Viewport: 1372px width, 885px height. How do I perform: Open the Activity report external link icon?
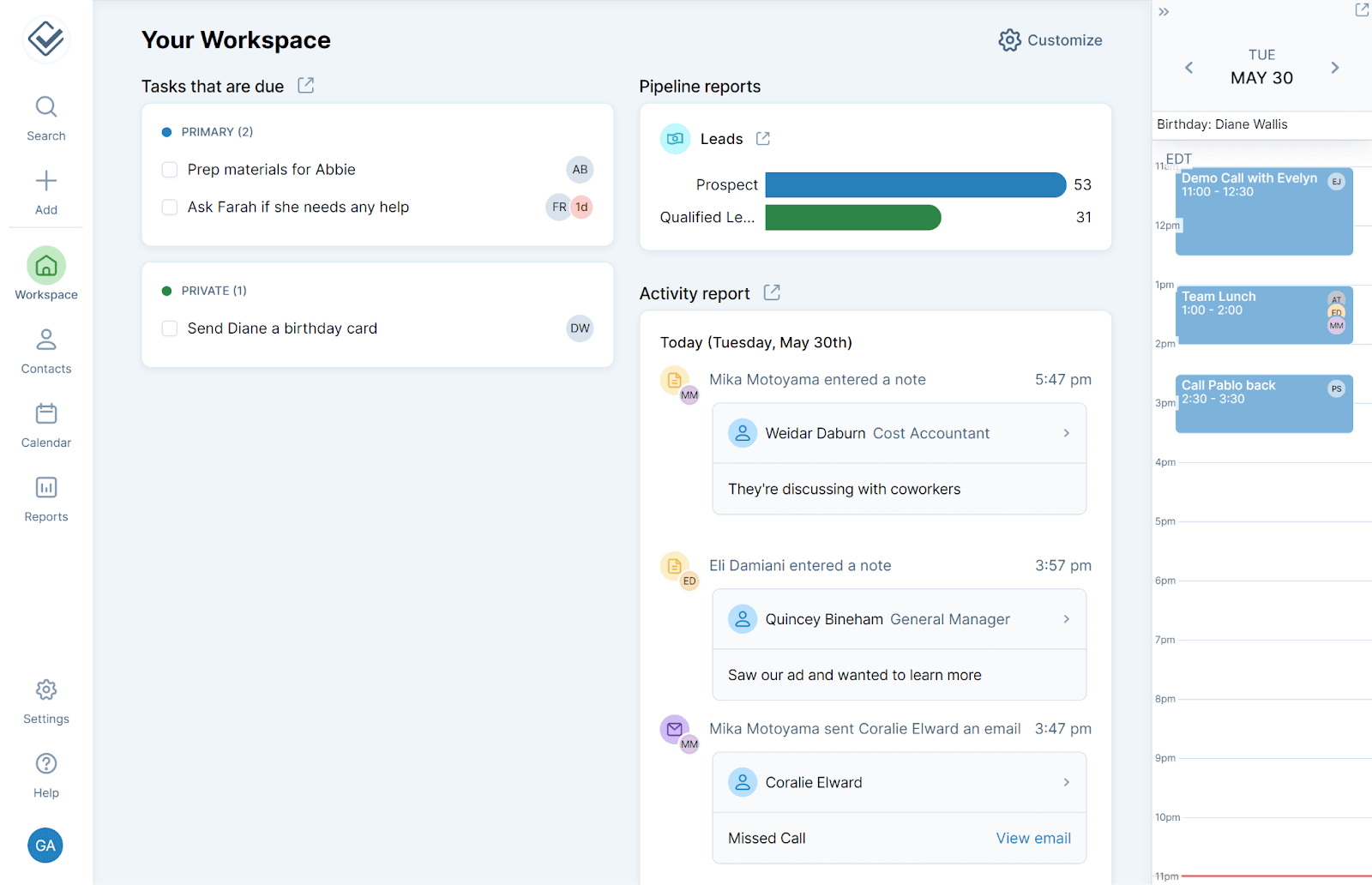[771, 292]
